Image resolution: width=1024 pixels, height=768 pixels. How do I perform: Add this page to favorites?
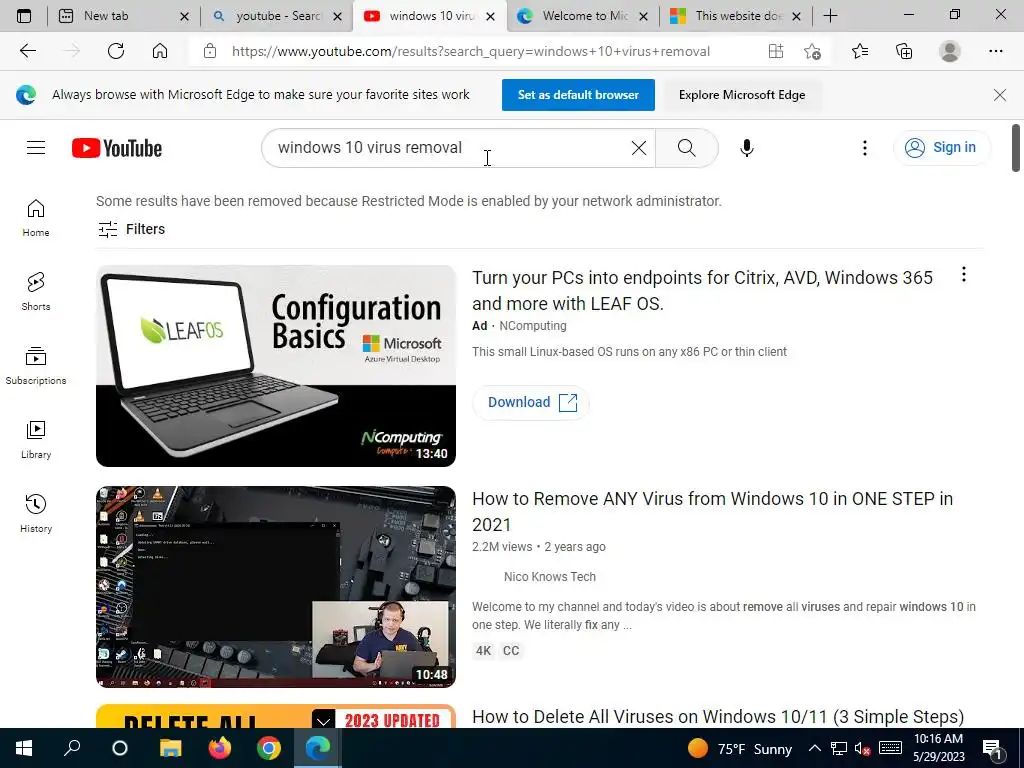click(x=812, y=51)
